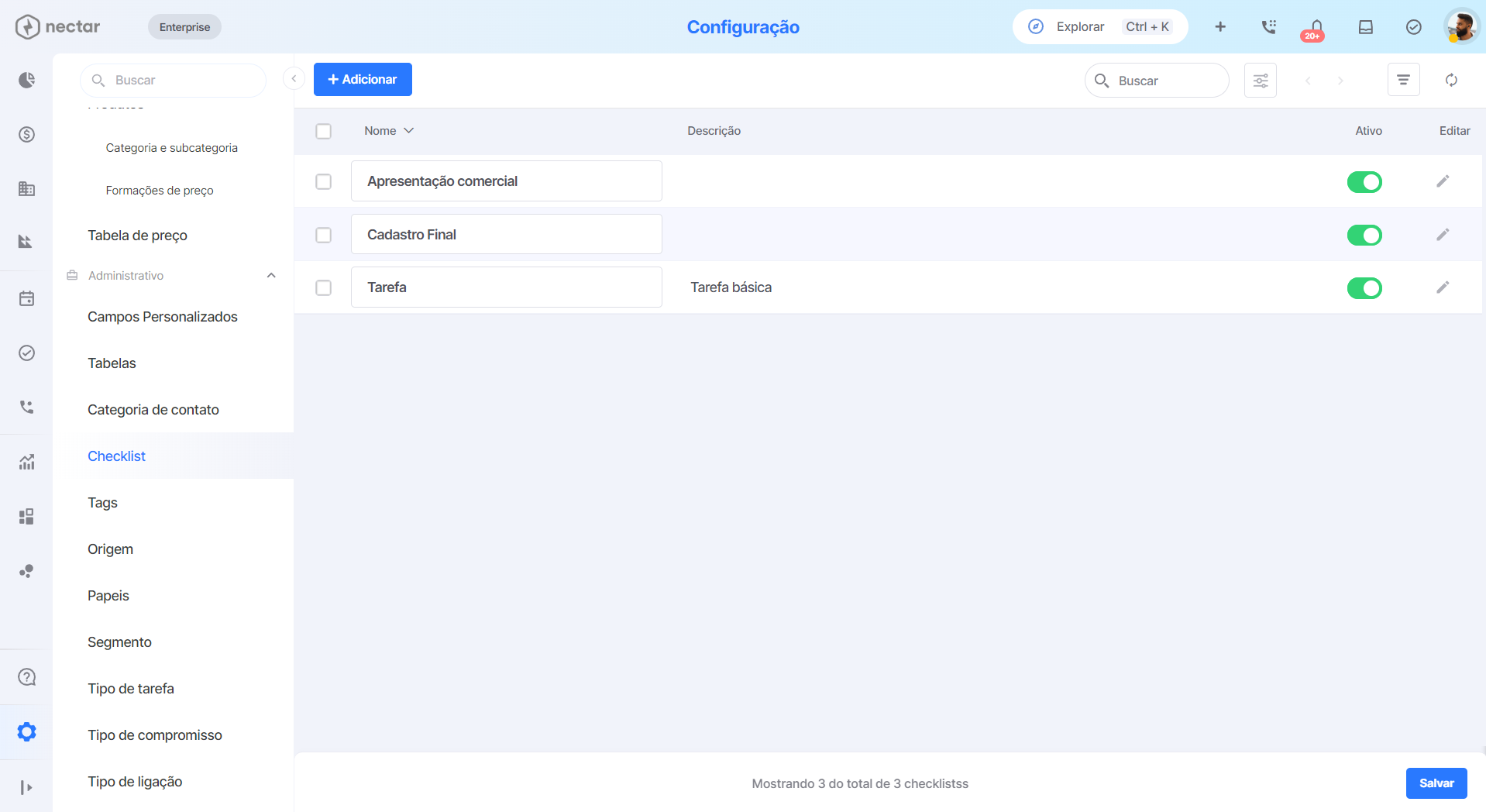The height and width of the screenshot is (812, 1486).
Task: Check the select-all checkbox in the table header
Action: coord(323,131)
